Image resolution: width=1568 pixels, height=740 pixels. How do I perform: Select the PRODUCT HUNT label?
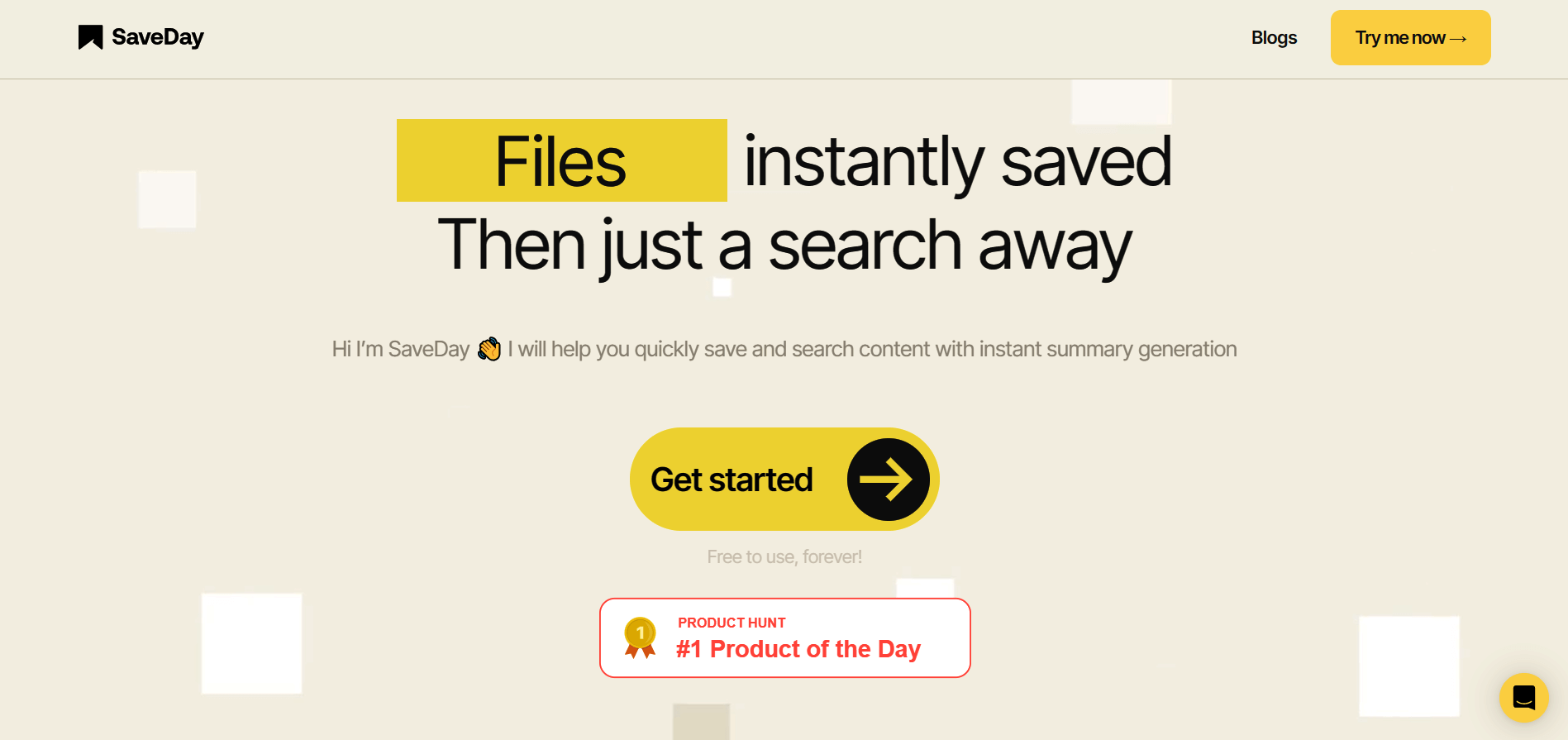coord(732,623)
